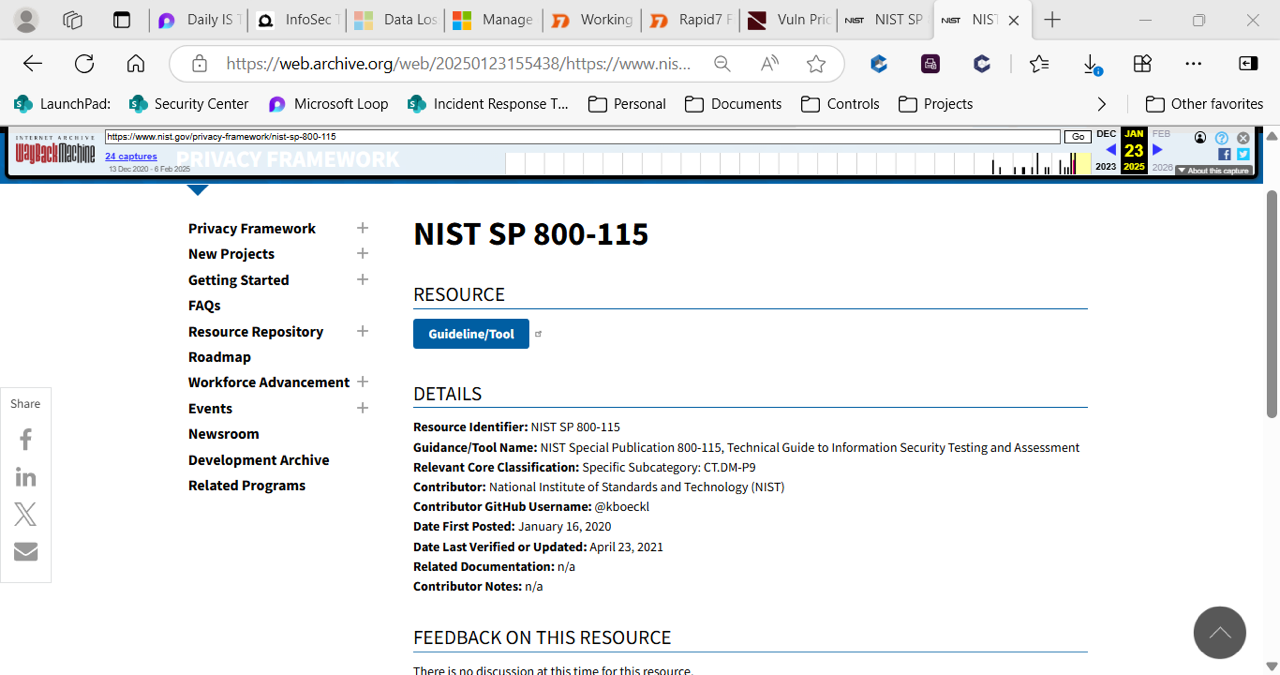Close the Wayback Machine toolbar
The width and height of the screenshot is (1280, 675).
[x=1243, y=138]
